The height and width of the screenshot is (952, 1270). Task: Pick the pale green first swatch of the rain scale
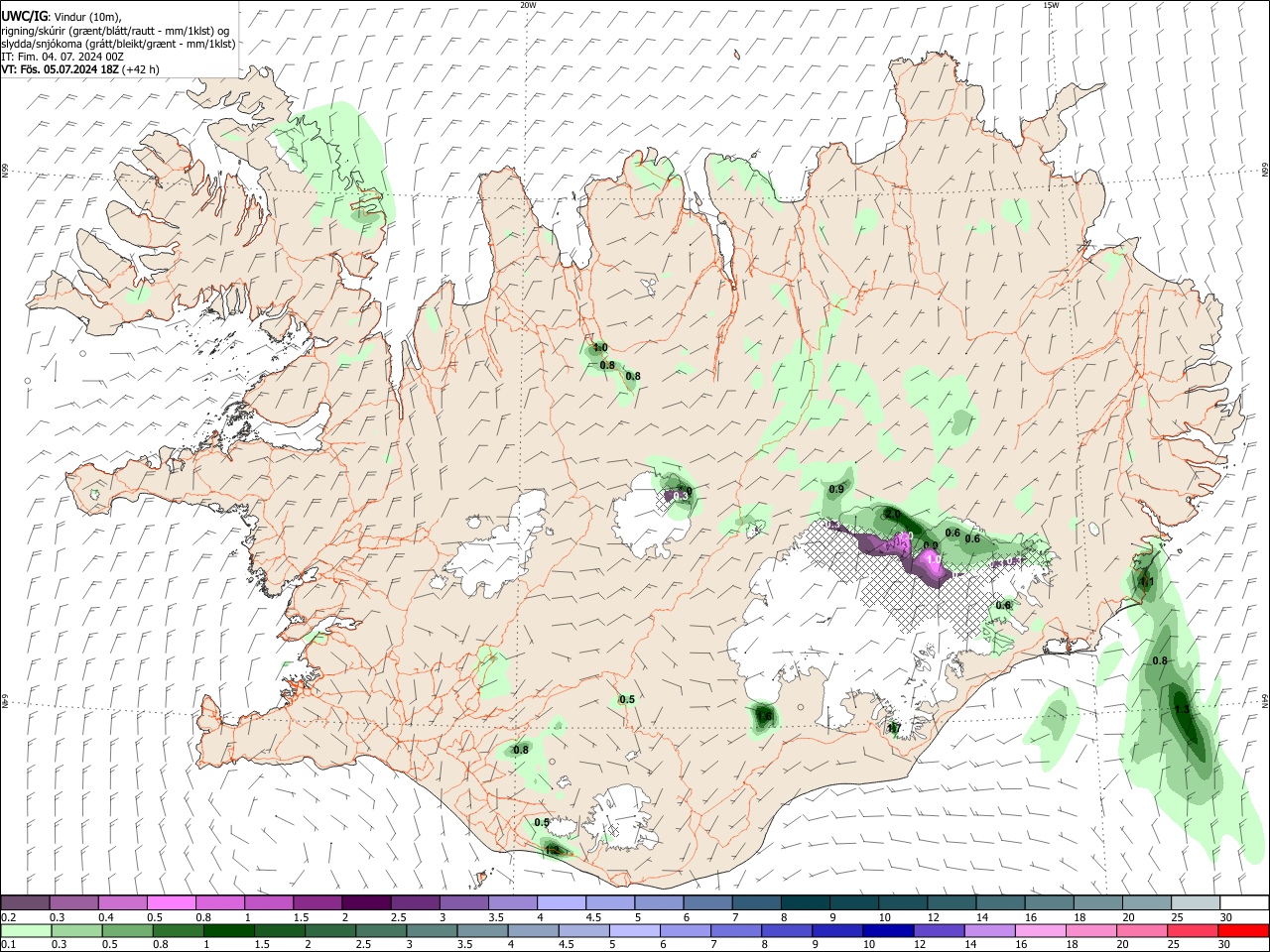(26, 930)
